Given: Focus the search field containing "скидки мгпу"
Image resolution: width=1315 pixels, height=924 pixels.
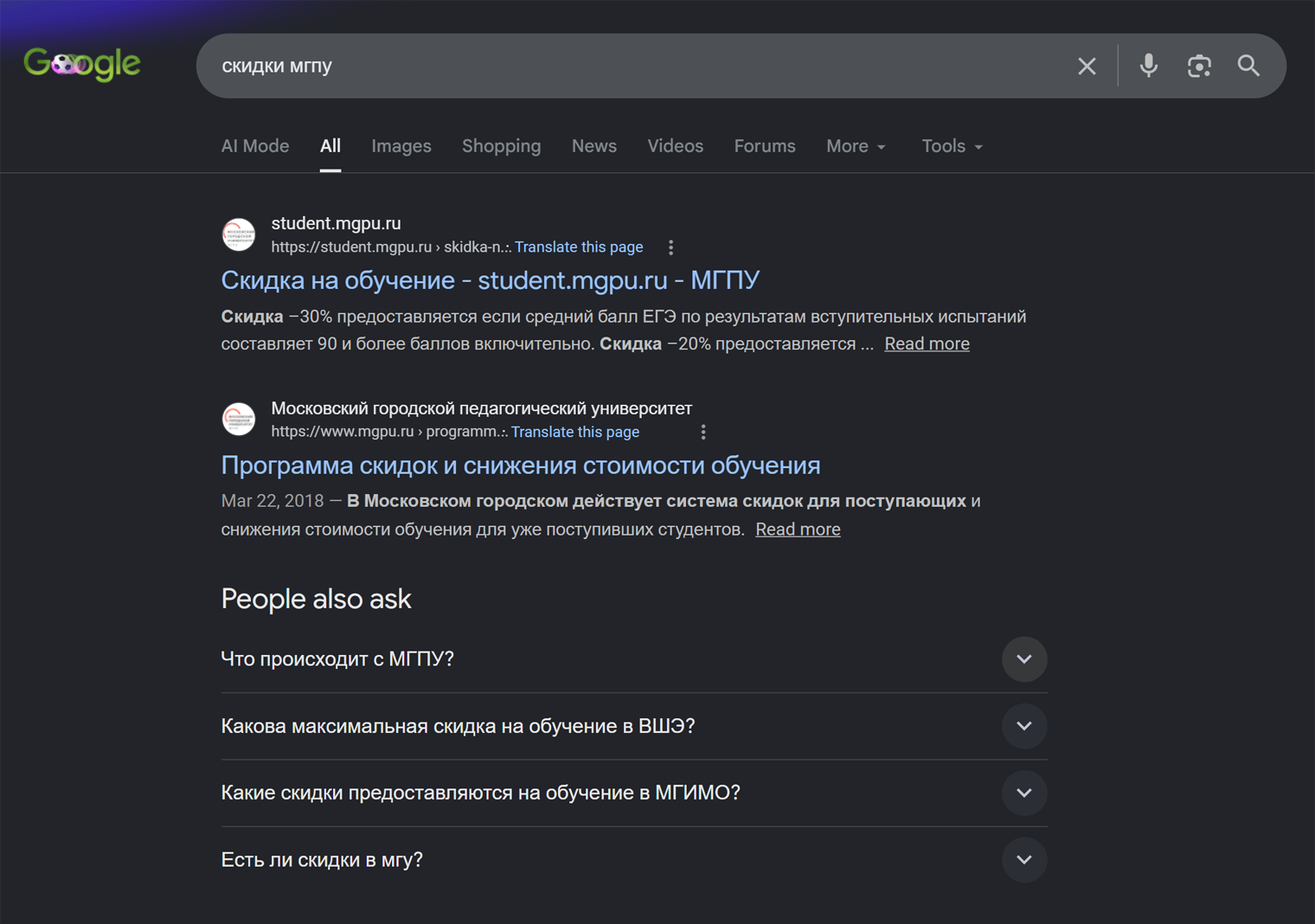Looking at the screenshot, I should tap(636, 66).
